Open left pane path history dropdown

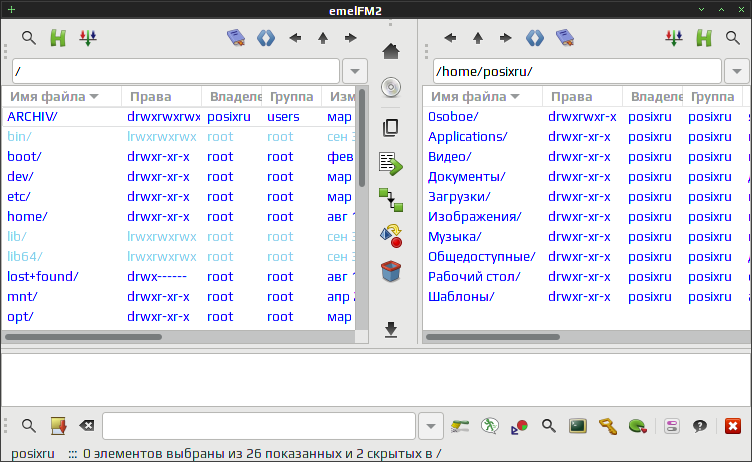355,71
